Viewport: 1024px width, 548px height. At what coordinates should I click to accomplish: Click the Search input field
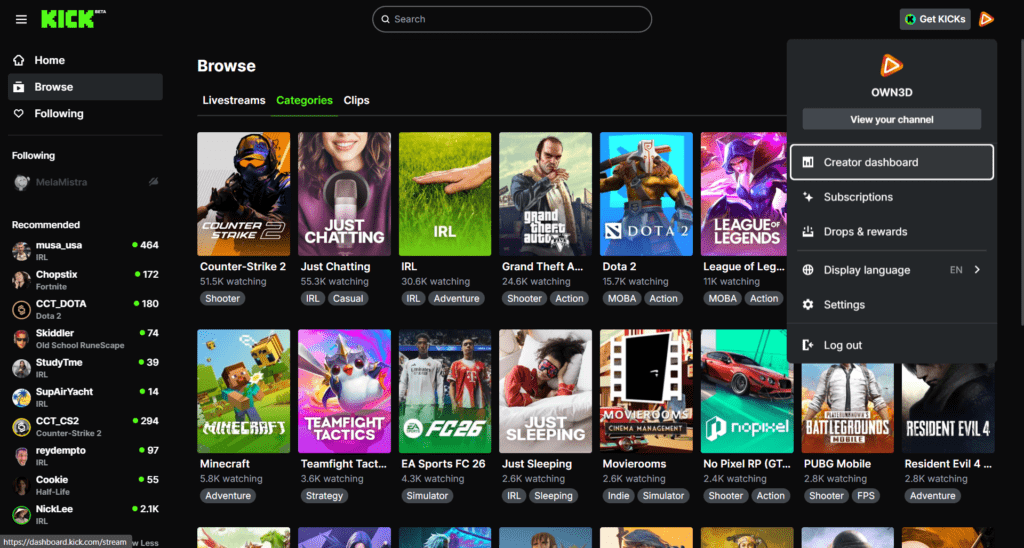pyautogui.click(x=511, y=19)
